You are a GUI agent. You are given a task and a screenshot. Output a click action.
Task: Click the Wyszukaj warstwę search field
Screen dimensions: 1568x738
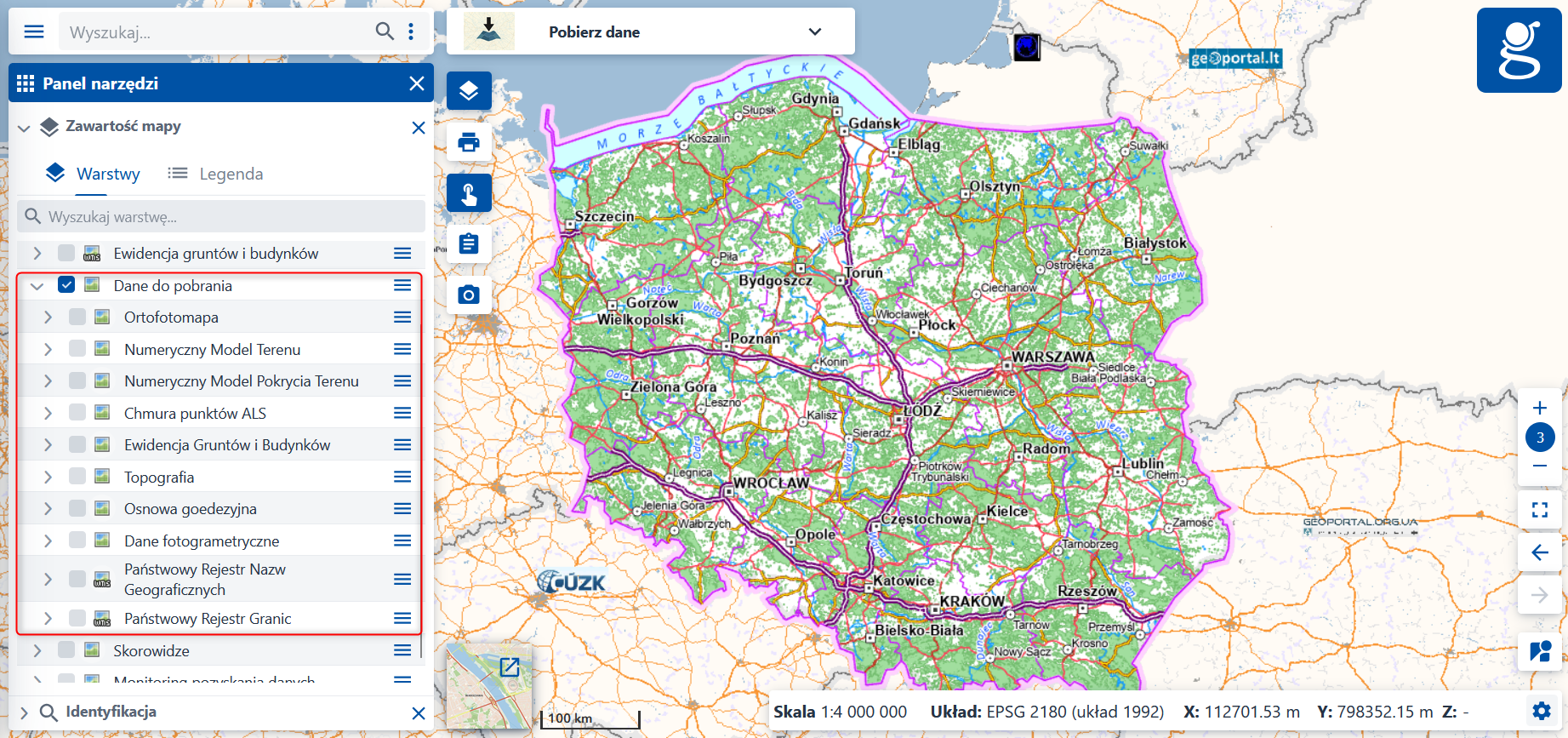[x=221, y=217]
